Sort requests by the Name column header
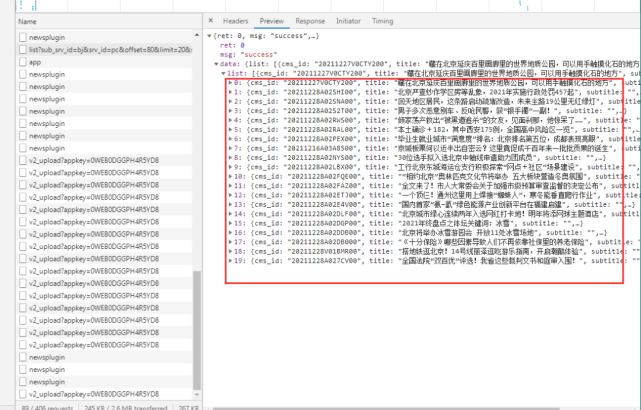The height and width of the screenshot is (410, 641). (x=27, y=21)
